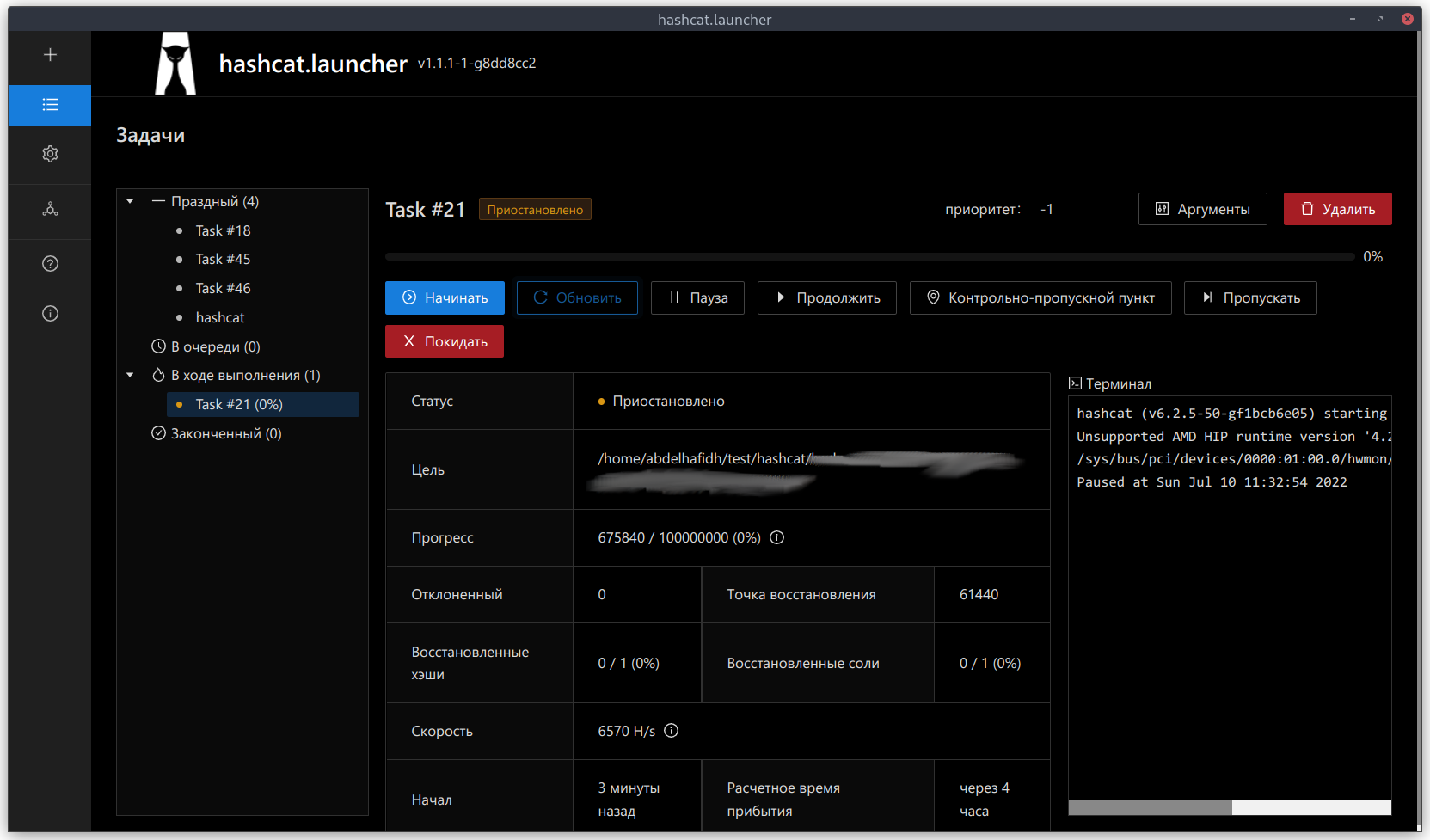
Task: Select Task #46 in tree
Action: click(223, 288)
